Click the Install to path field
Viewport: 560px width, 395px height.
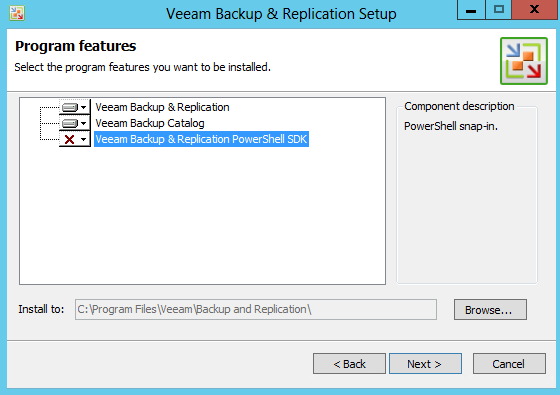(x=256, y=309)
